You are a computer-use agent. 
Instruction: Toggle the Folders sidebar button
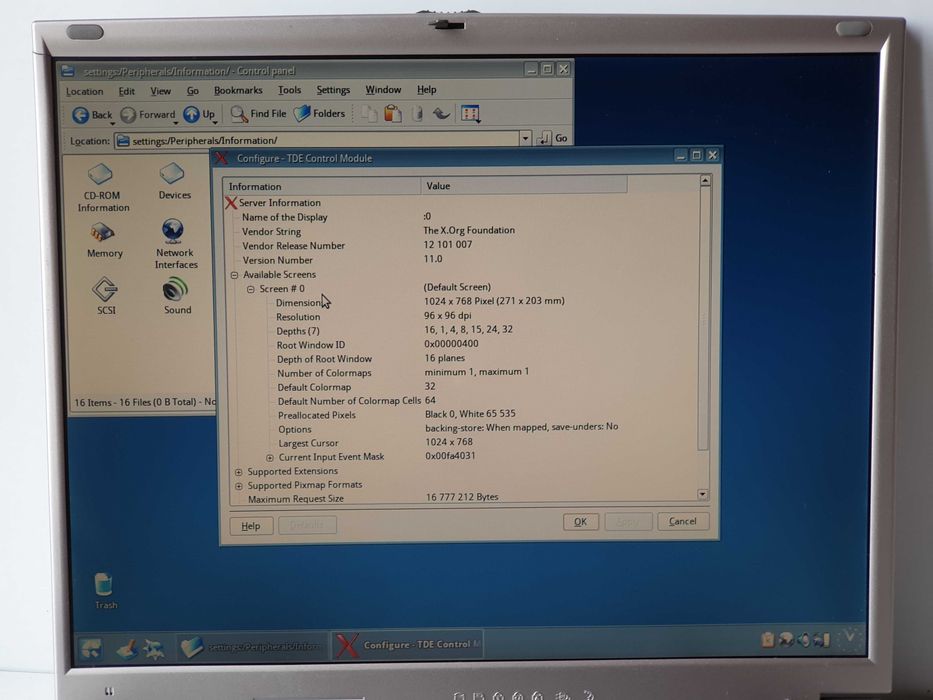click(319, 113)
